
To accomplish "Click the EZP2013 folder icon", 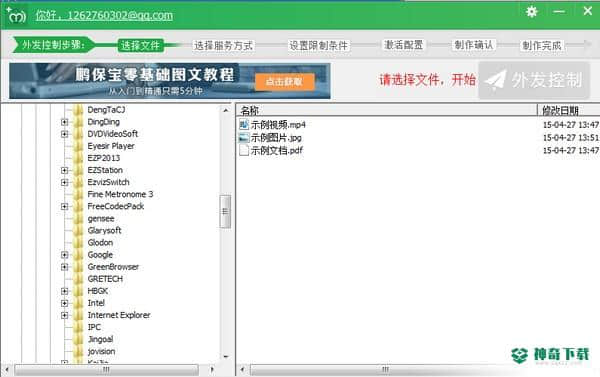I will pyautogui.click(x=78, y=158).
